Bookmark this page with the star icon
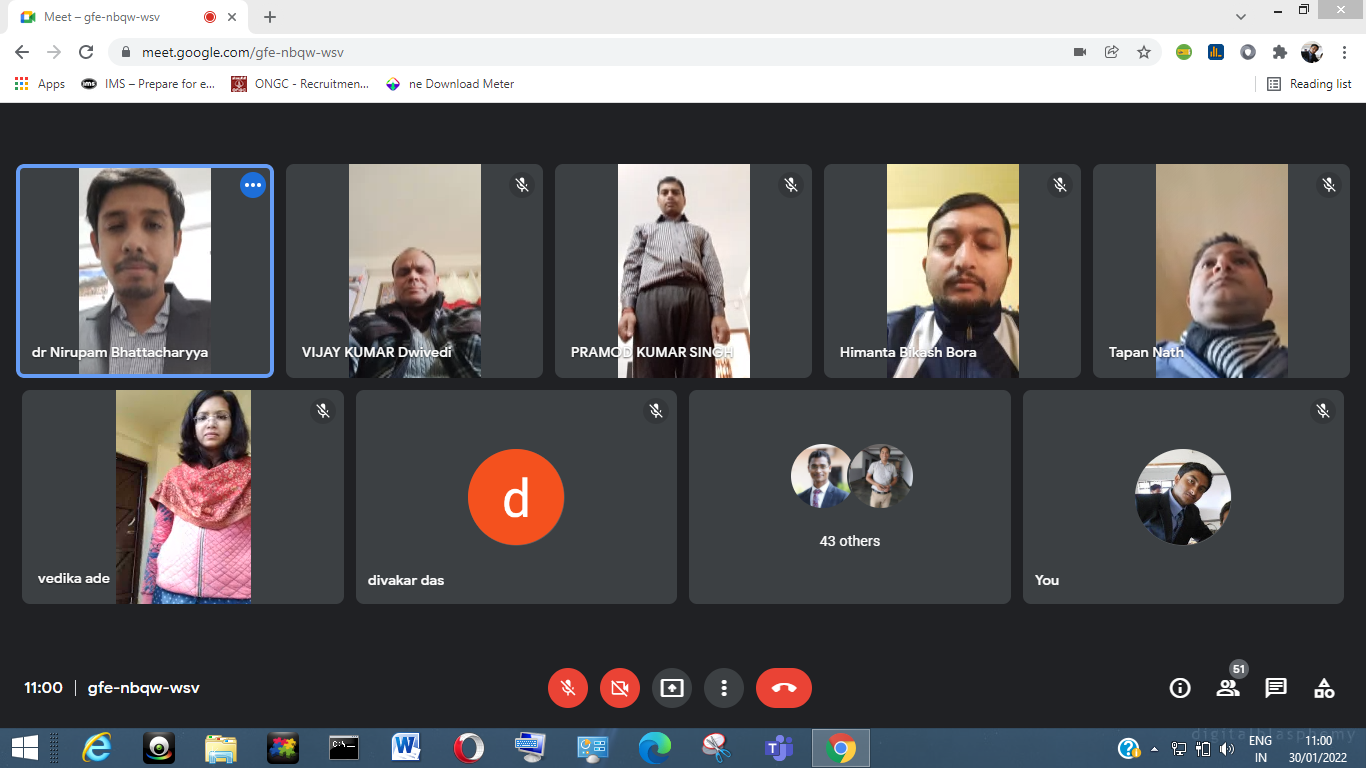 1144,52
